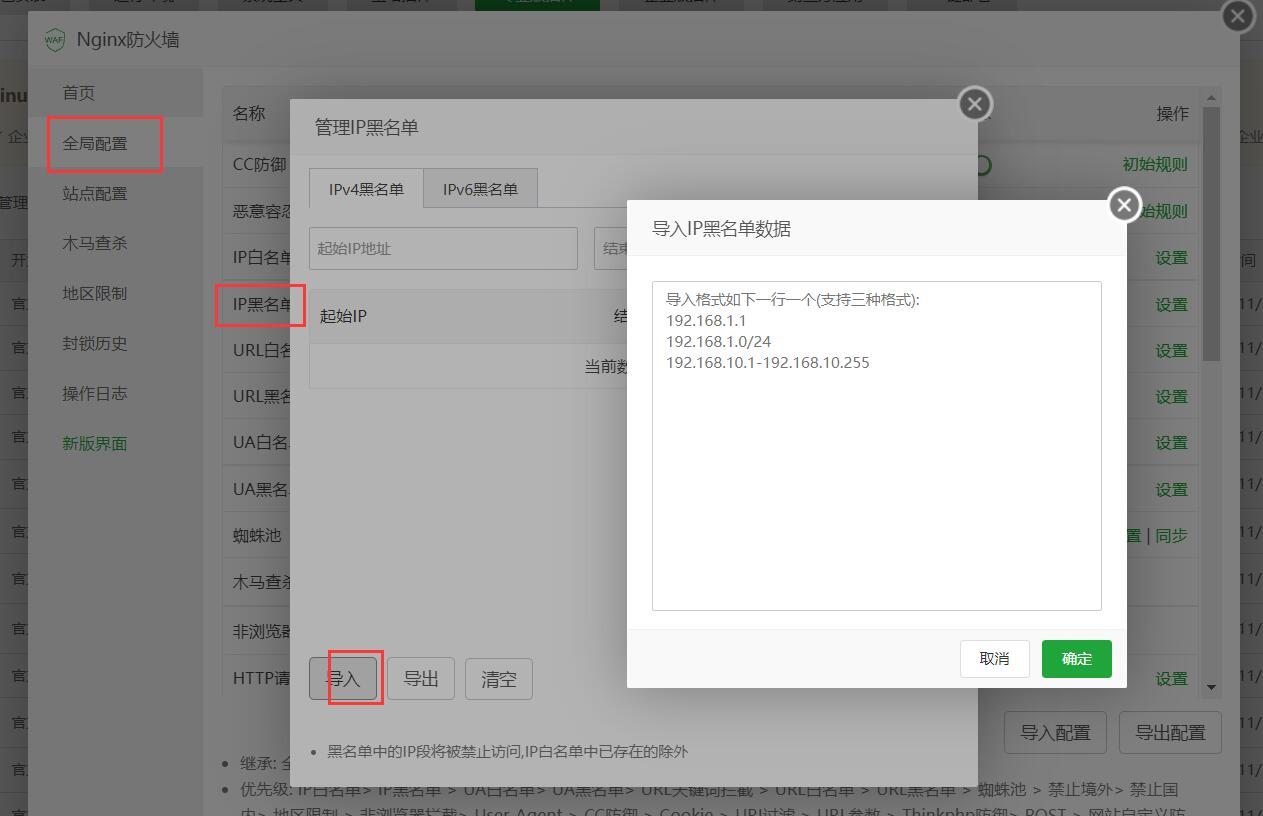Click 导出配置 button
The width and height of the screenshot is (1263, 816).
click(1171, 733)
